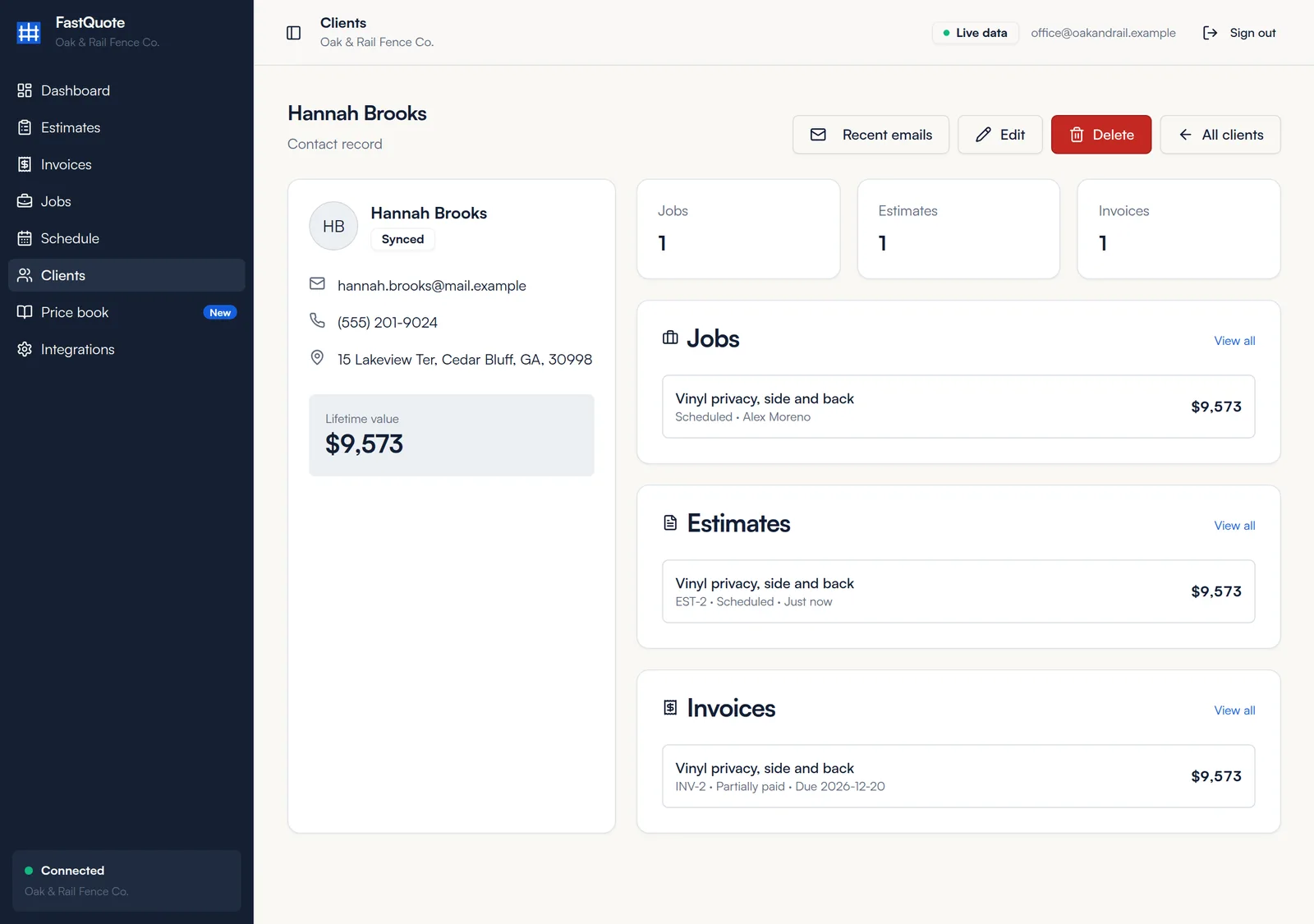Click the Estimates count summary card
Image resolution: width=1314 pixels, height=924 pixels.
[958, 229]
